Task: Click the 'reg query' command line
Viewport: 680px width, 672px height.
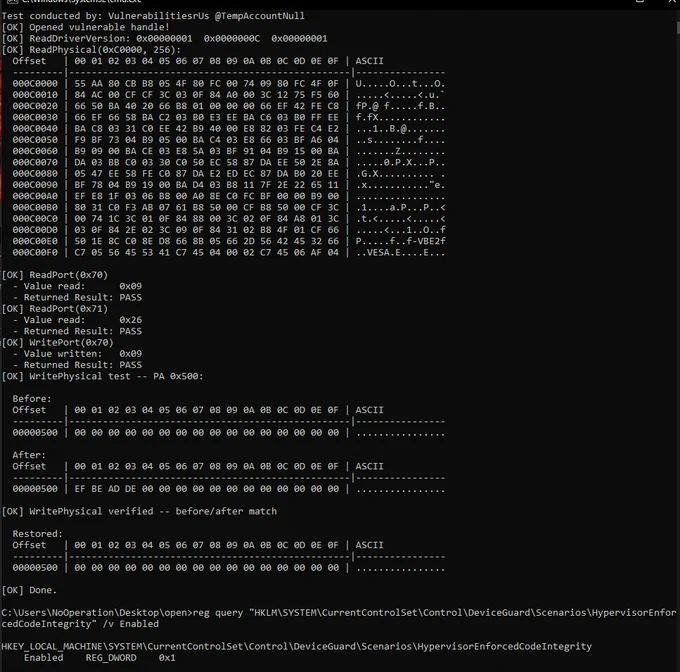Action: (339, 619)
